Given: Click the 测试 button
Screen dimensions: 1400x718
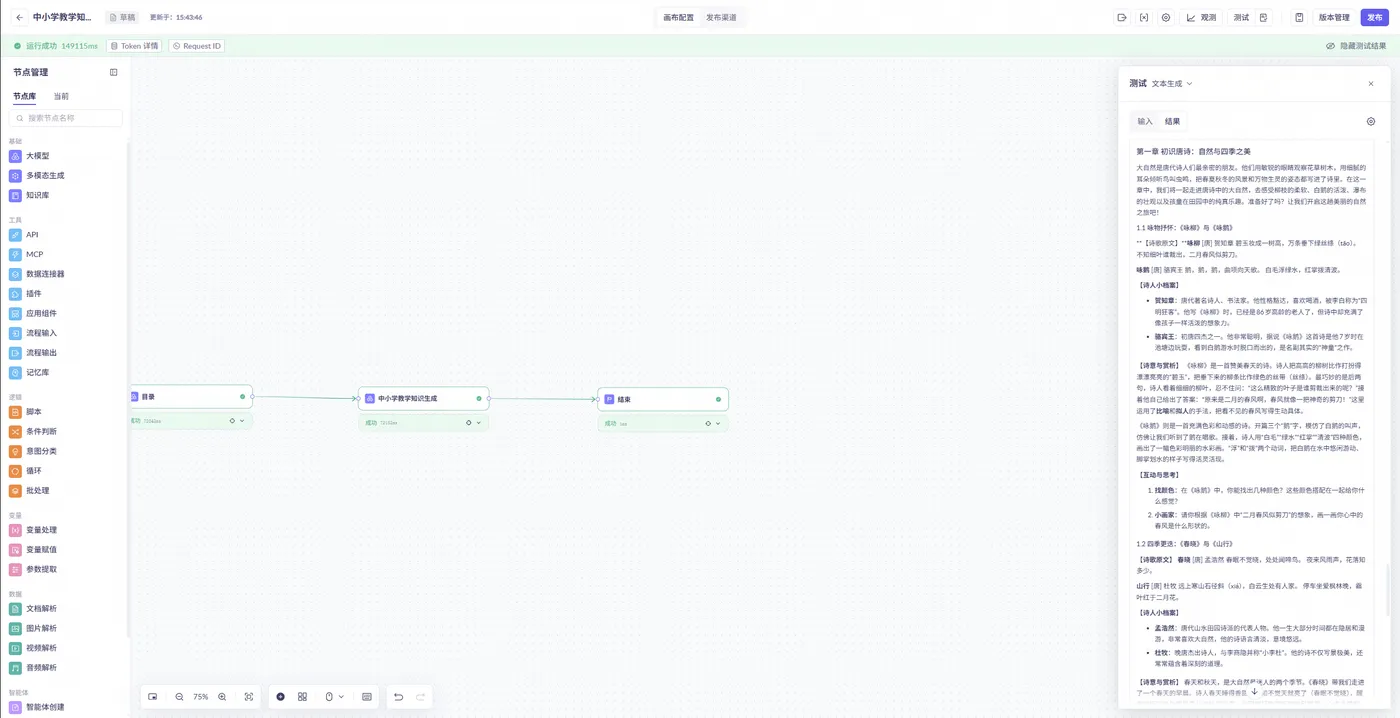Looking at the screenshot, I should click(1241, 17).
